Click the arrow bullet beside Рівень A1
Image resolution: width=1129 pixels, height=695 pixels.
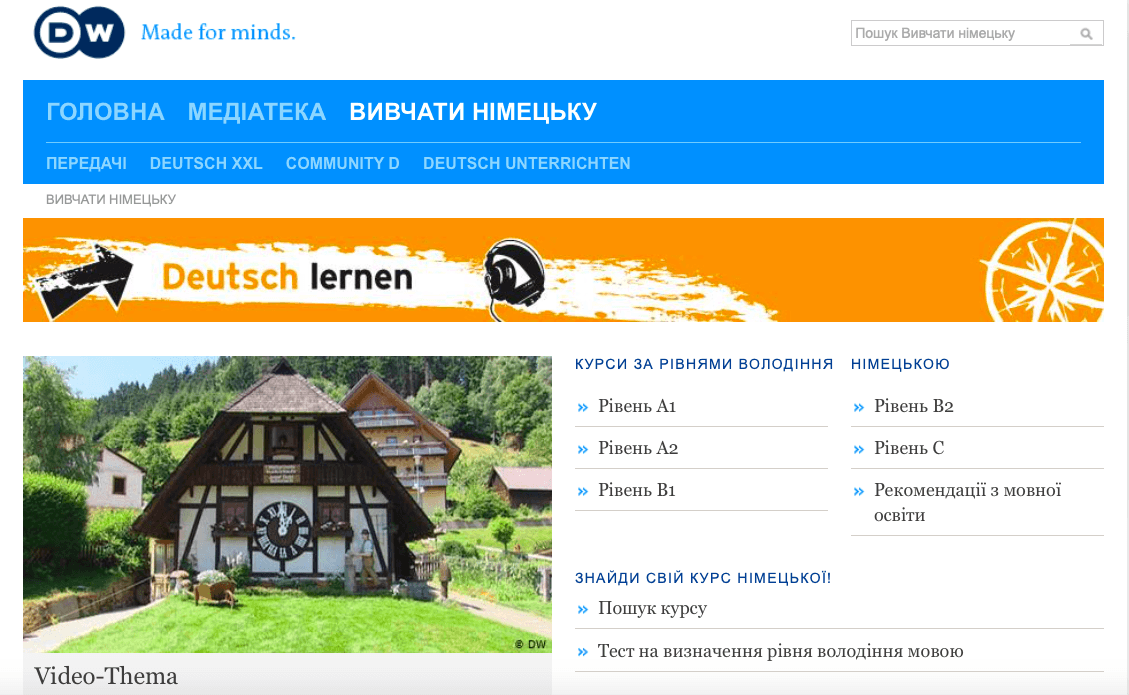click(x=582, y=407)
